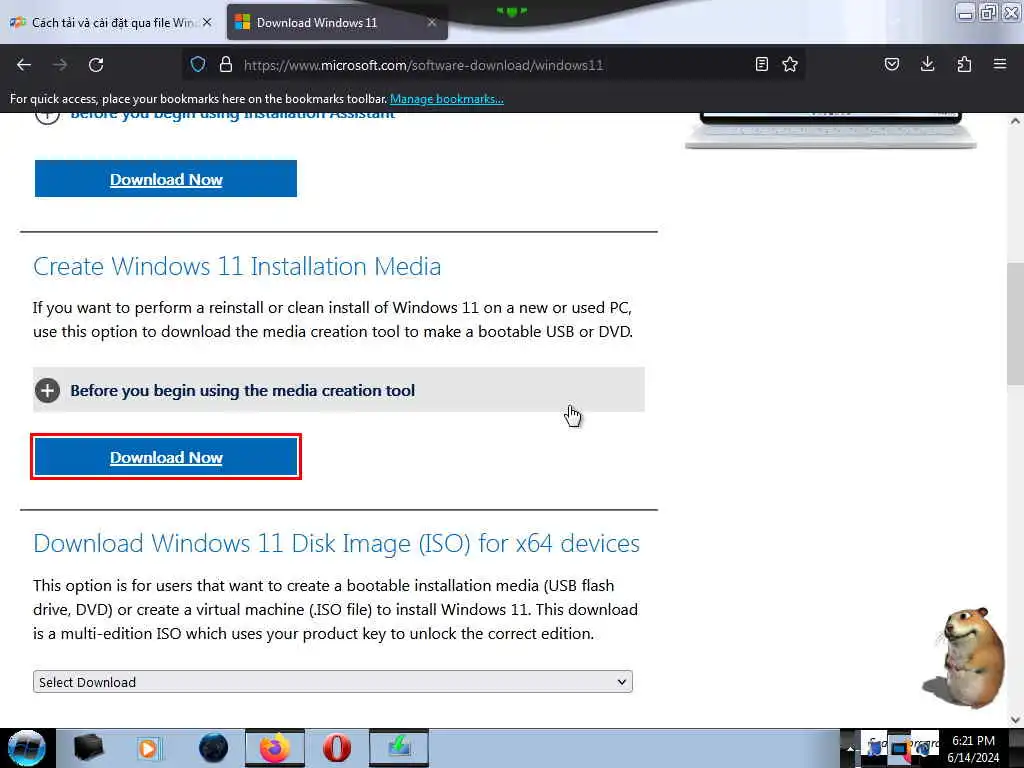Reload the current page
Image resolution: width=1024 pixels, height=768 pixels.
pos(96,65)
